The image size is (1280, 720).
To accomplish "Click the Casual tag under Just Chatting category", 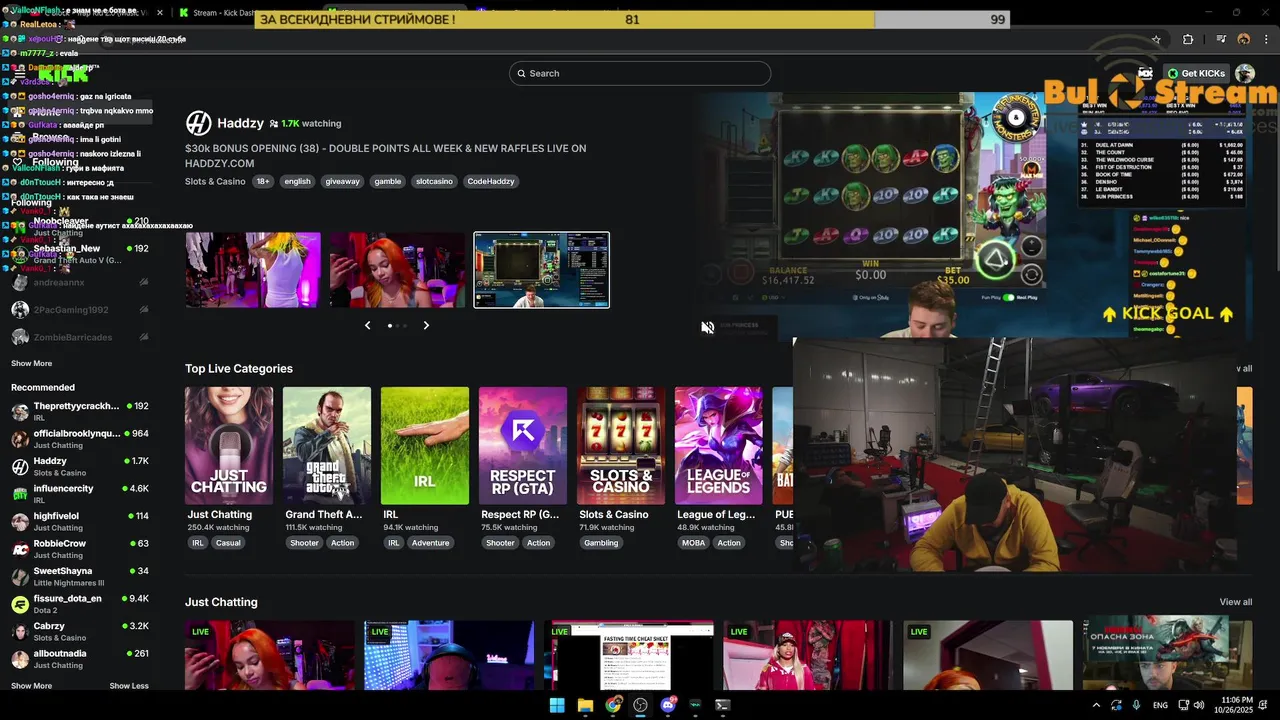I will [228, 543].
